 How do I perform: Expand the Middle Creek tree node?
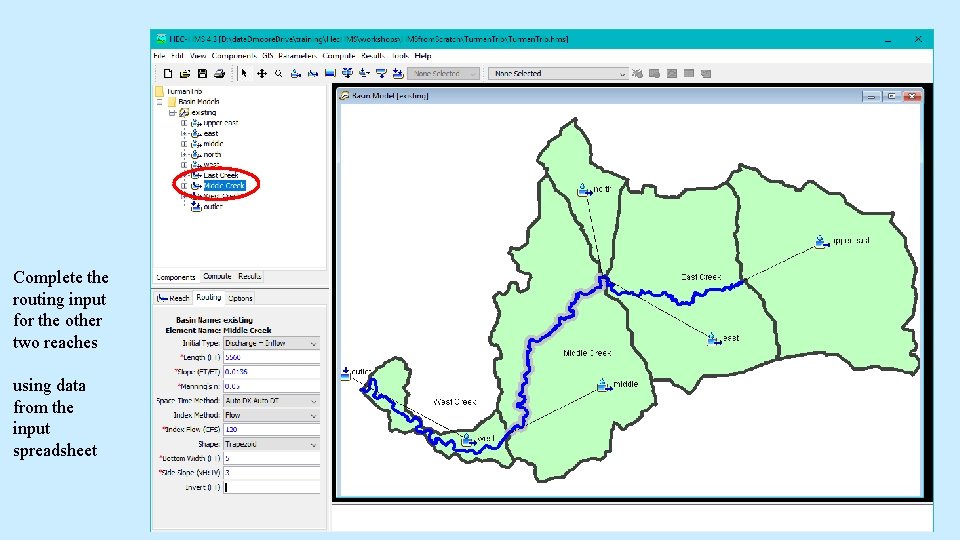pyautogui.click(x=184, y=186)
